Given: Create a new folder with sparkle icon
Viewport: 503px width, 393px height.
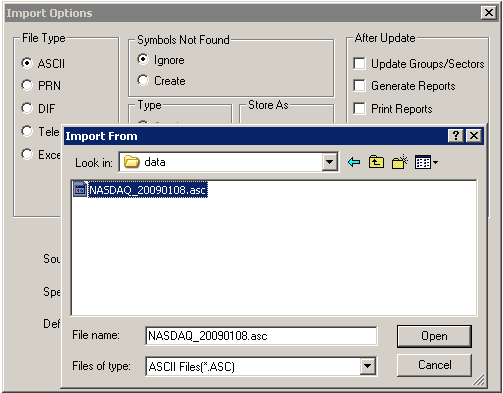Looking at the screenshot, I should [x=400, y=162].
